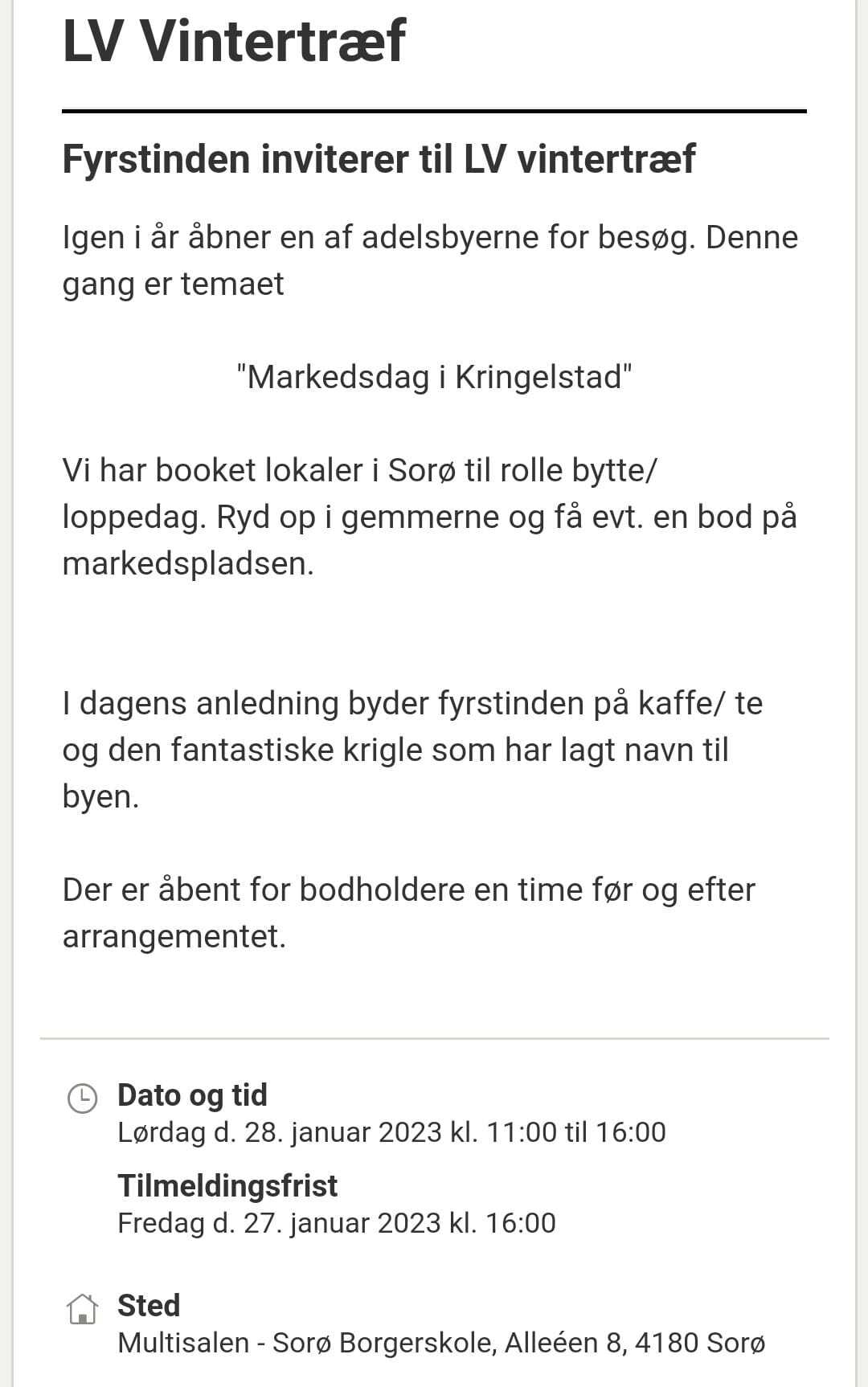Click the date Lørdag d. 28. januar 2023
The height and width of the screenshot is (1387, 868).
280,1132
